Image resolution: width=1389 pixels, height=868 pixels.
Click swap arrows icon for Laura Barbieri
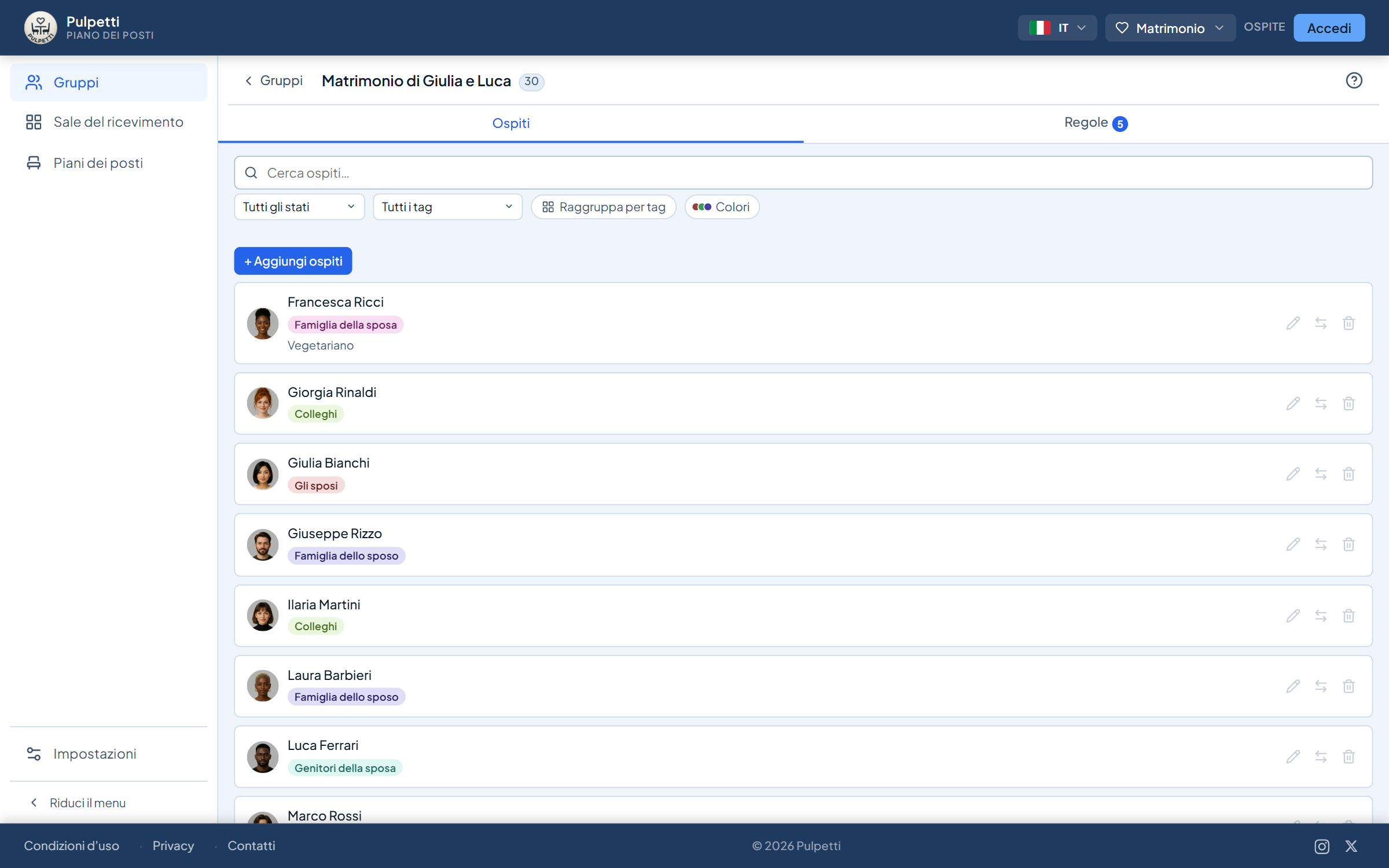click(1321, 686)
